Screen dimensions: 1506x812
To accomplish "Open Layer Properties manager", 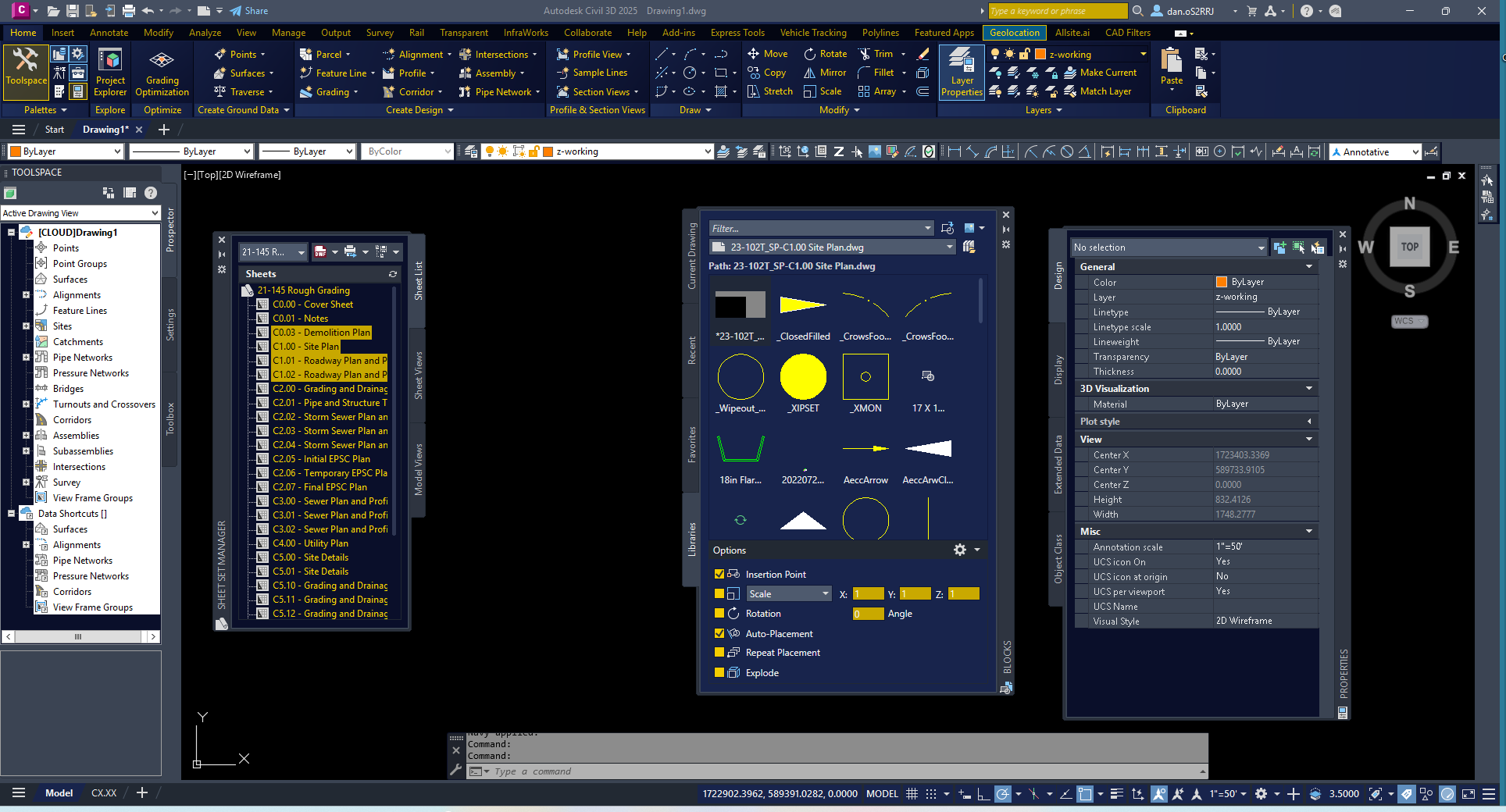I will (962, 73).
